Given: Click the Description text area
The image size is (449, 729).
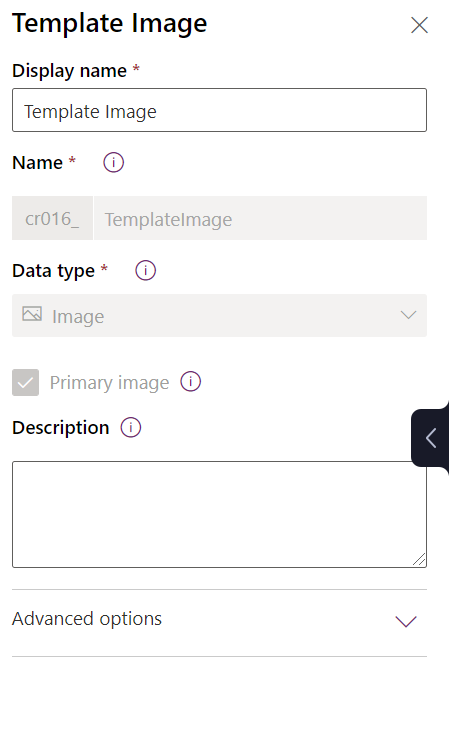Looking at the screenshot, I should [219, 514].
